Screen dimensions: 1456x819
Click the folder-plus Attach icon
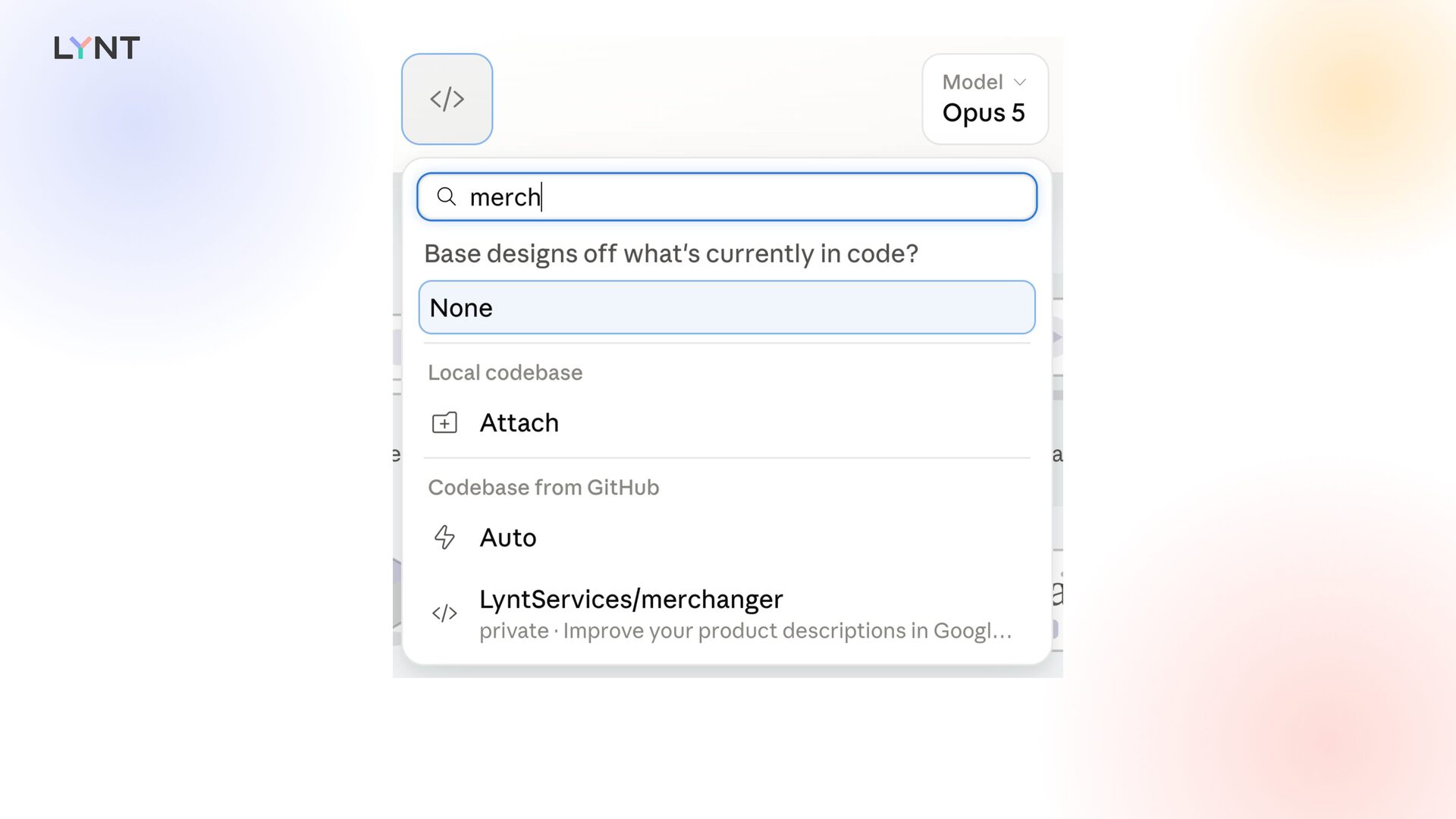click(x=444, y=422)
